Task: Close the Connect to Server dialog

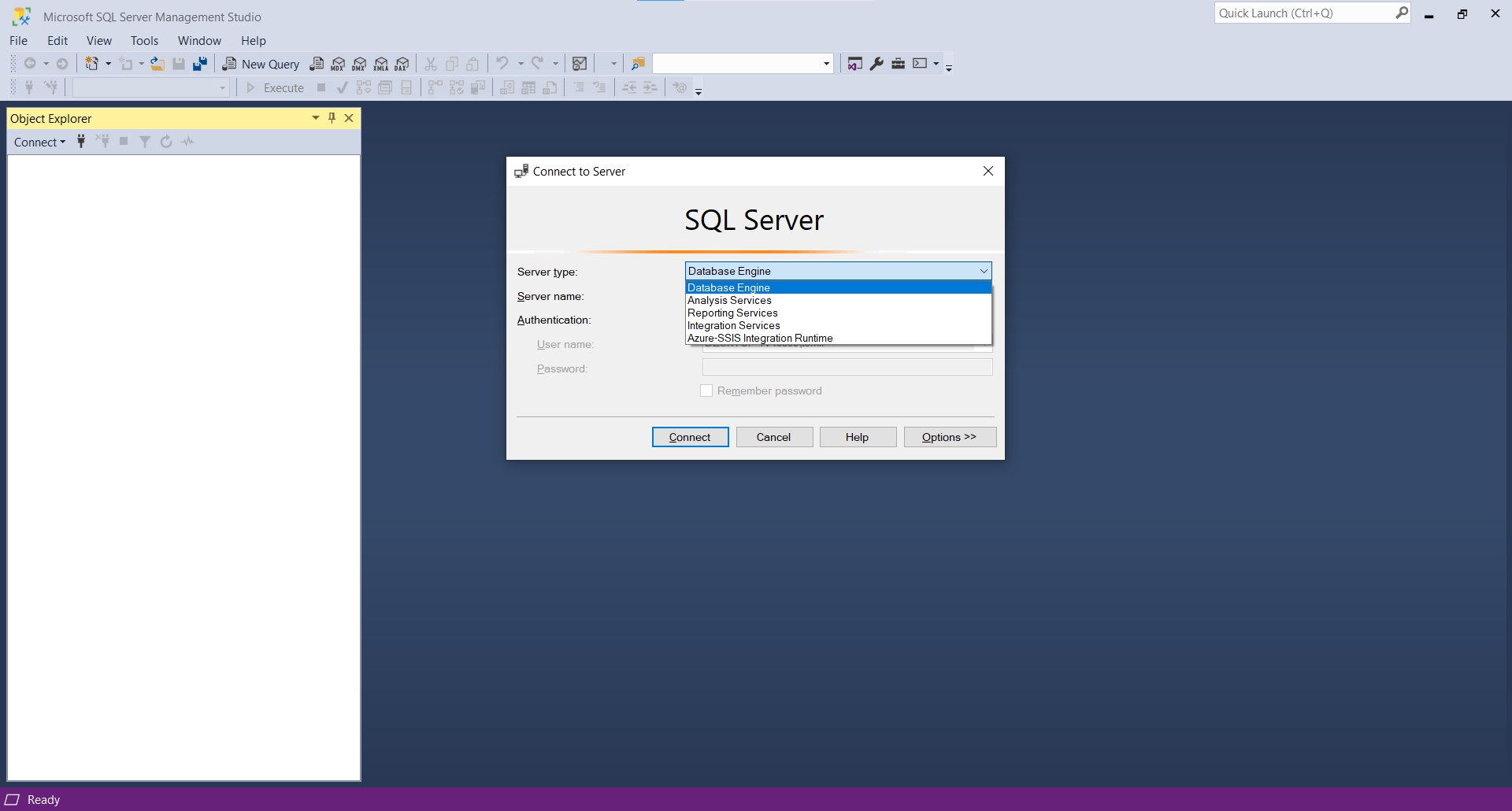Action: [988, 171]
